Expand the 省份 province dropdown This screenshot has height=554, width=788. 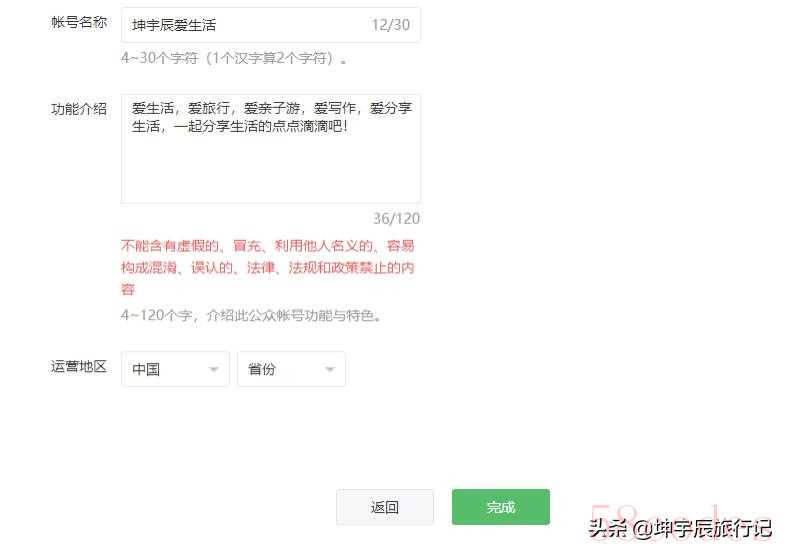(291, 369)
